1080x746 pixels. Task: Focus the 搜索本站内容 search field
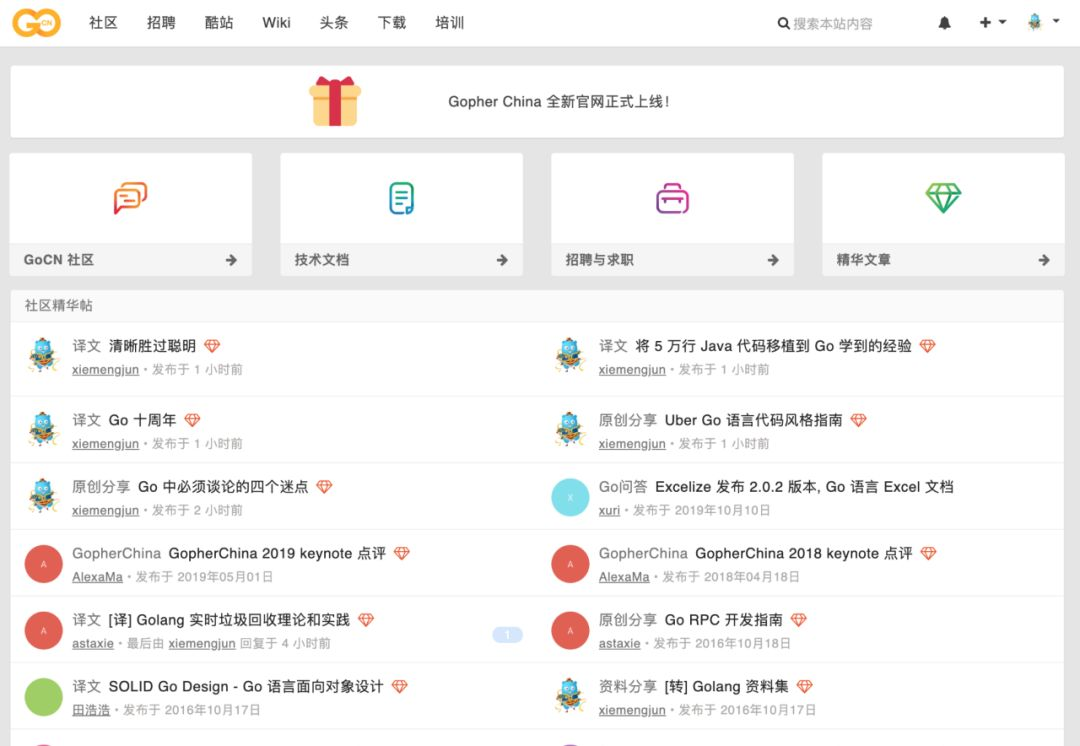point(833,23)
